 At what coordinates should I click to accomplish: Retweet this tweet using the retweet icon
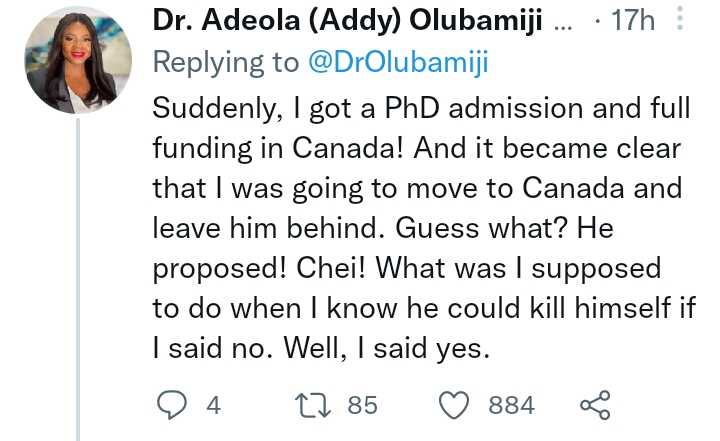[x=313, y=405]
